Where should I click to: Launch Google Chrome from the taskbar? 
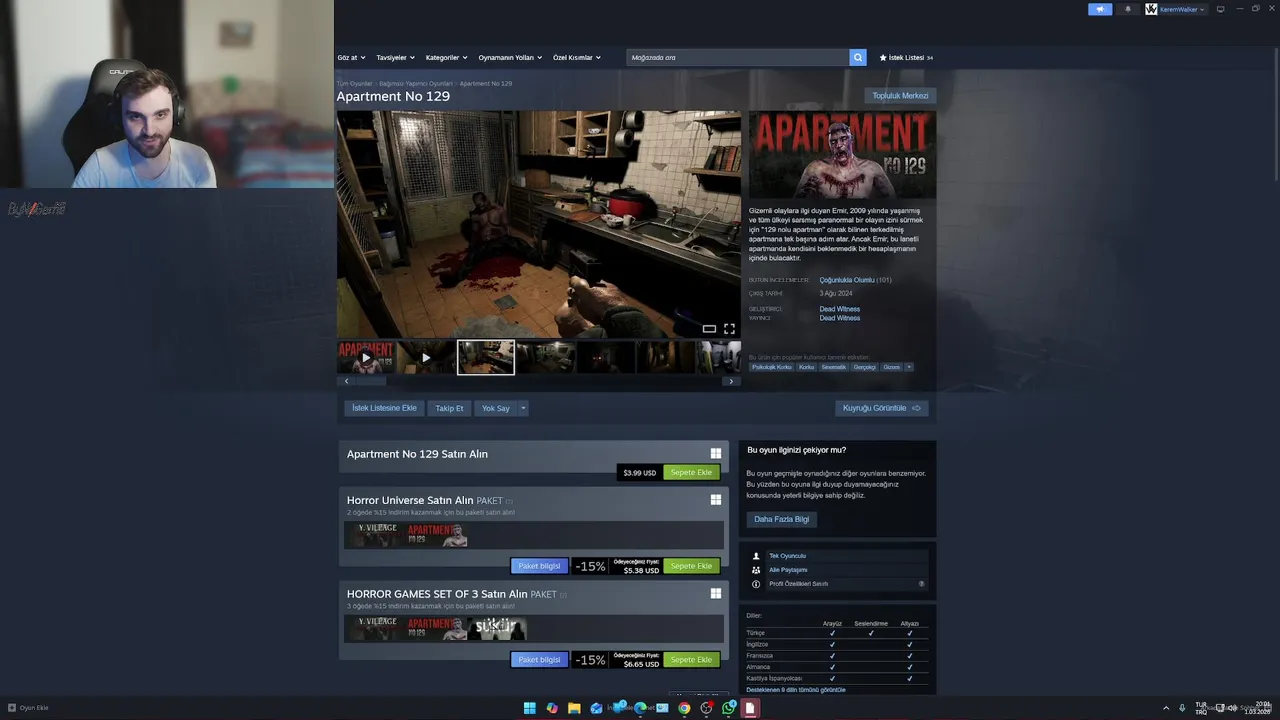684,708
